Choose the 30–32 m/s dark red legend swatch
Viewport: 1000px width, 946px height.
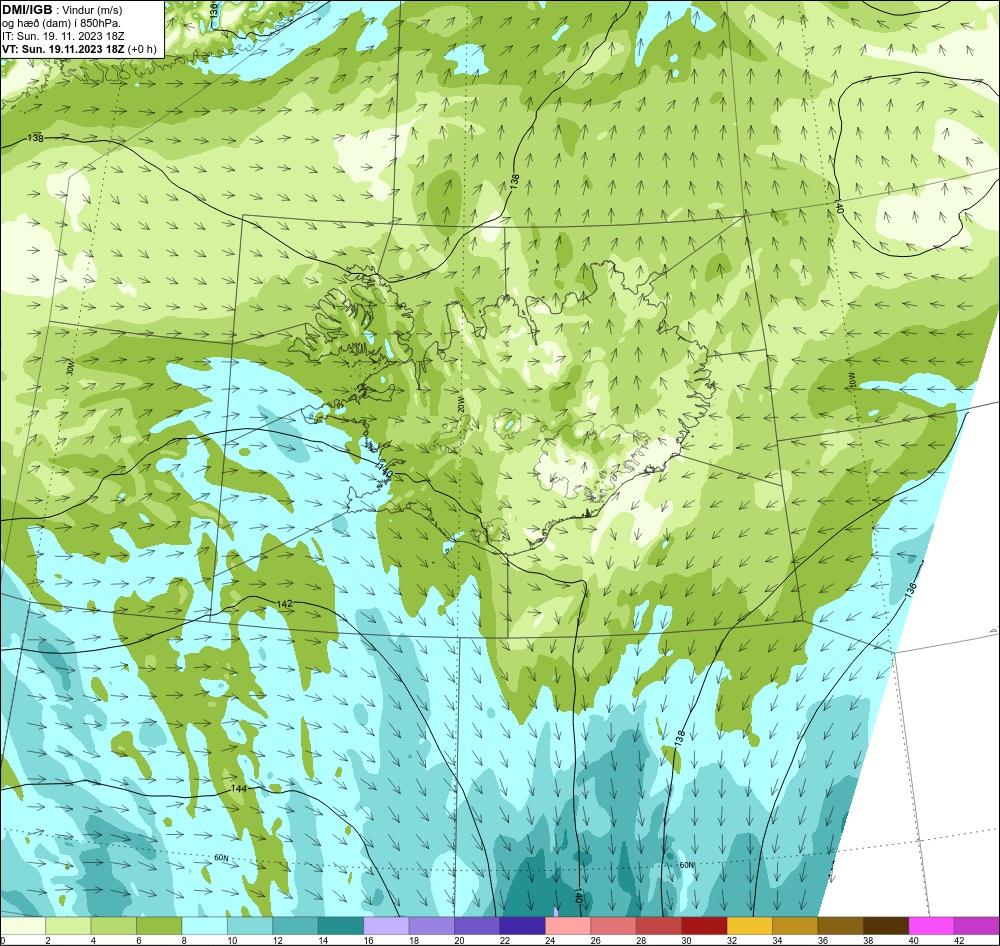pos(704,925)
